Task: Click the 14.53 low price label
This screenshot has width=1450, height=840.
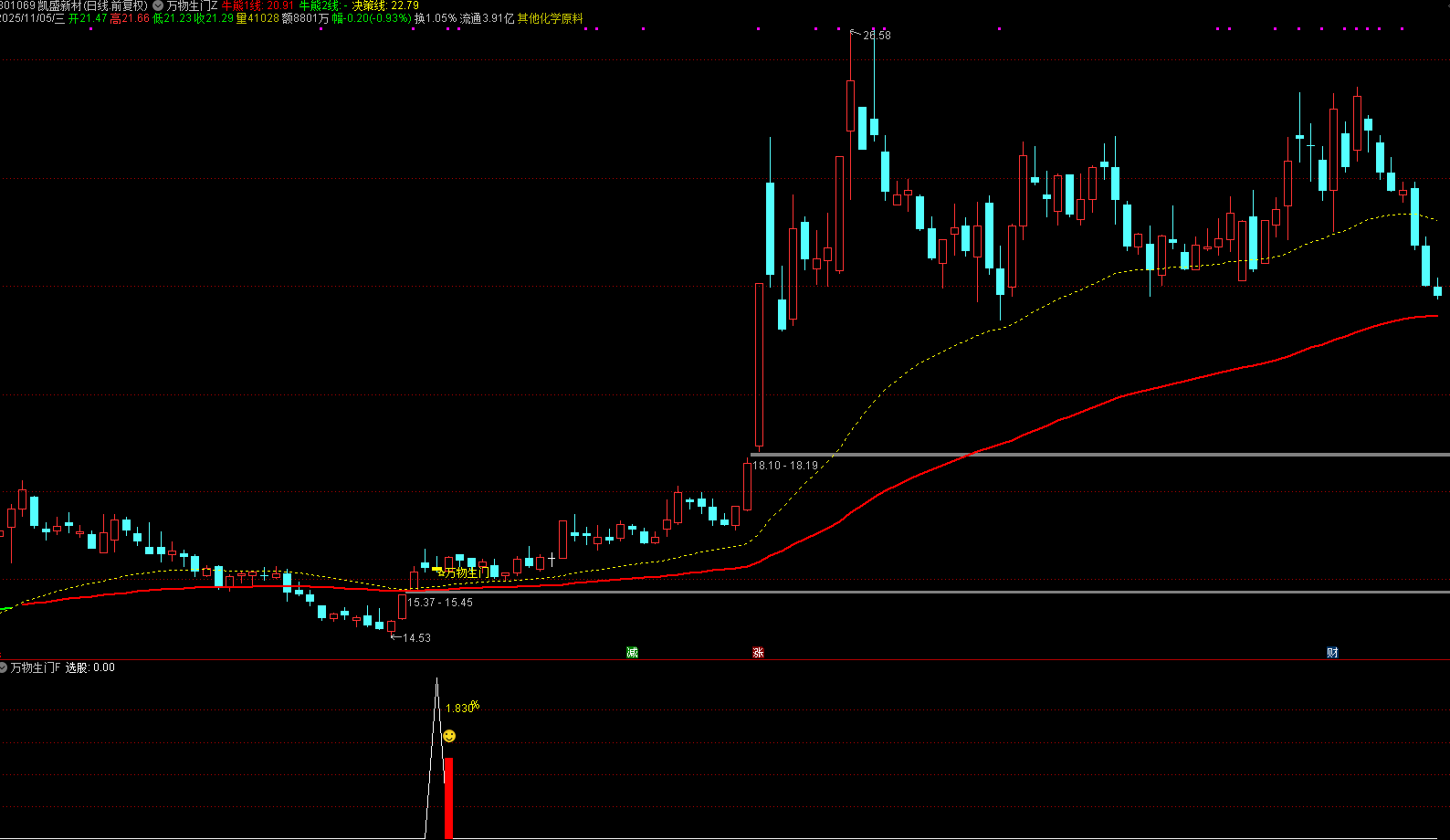Action: pyautogui.click(x=416, y=638)
